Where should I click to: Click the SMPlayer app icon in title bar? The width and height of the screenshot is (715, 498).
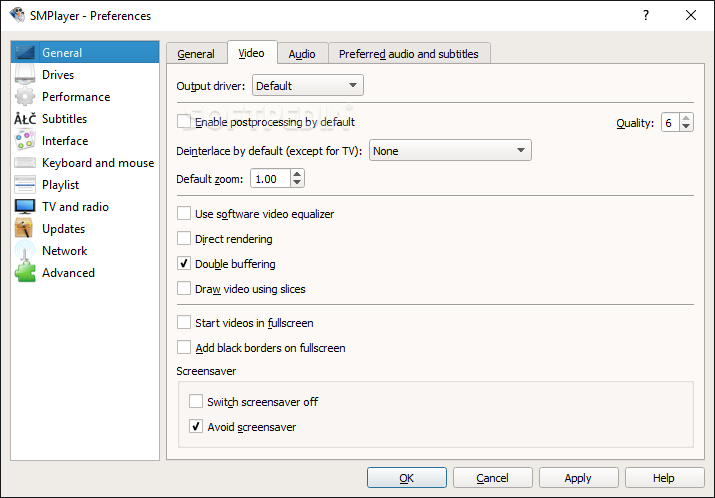tap(17, 15)
